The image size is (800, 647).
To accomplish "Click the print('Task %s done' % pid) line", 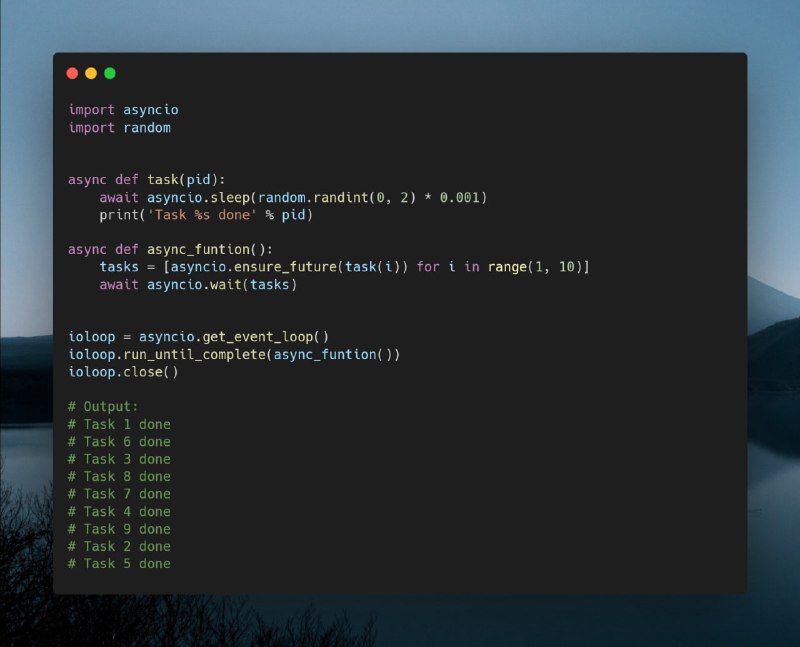I will [206, 215].
